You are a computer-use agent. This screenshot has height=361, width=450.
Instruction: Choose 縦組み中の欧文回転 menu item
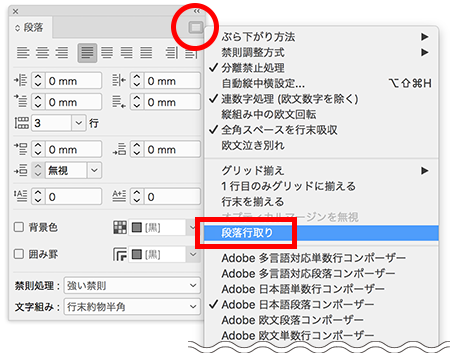point(321,114)
